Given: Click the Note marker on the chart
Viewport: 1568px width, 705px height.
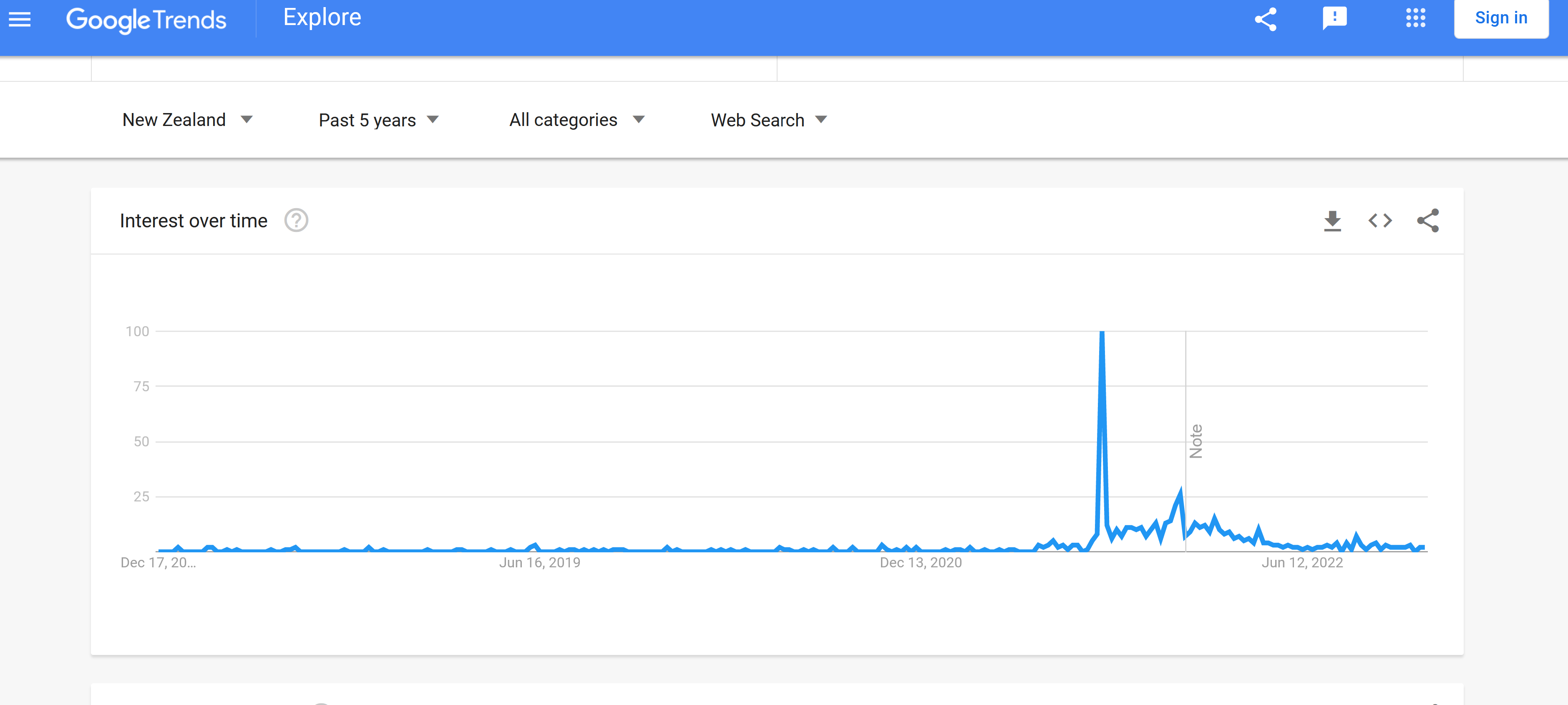Looking at the screenshot, I should click(x=1196, y=441).
